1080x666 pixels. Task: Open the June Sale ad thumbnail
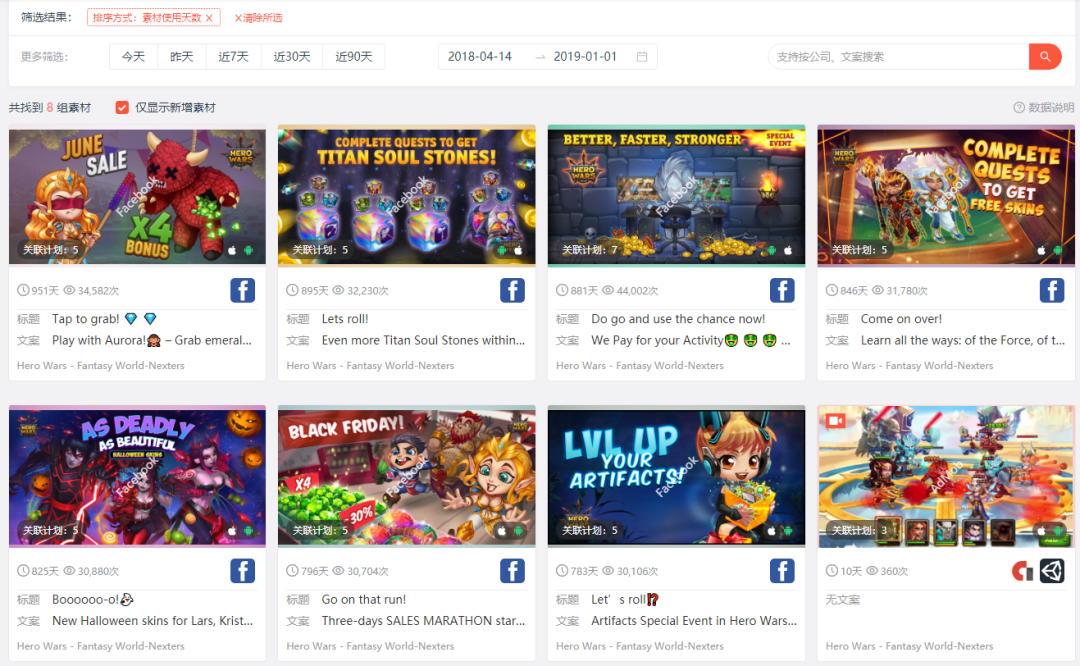pyautogui.click(x=137, y=196)
